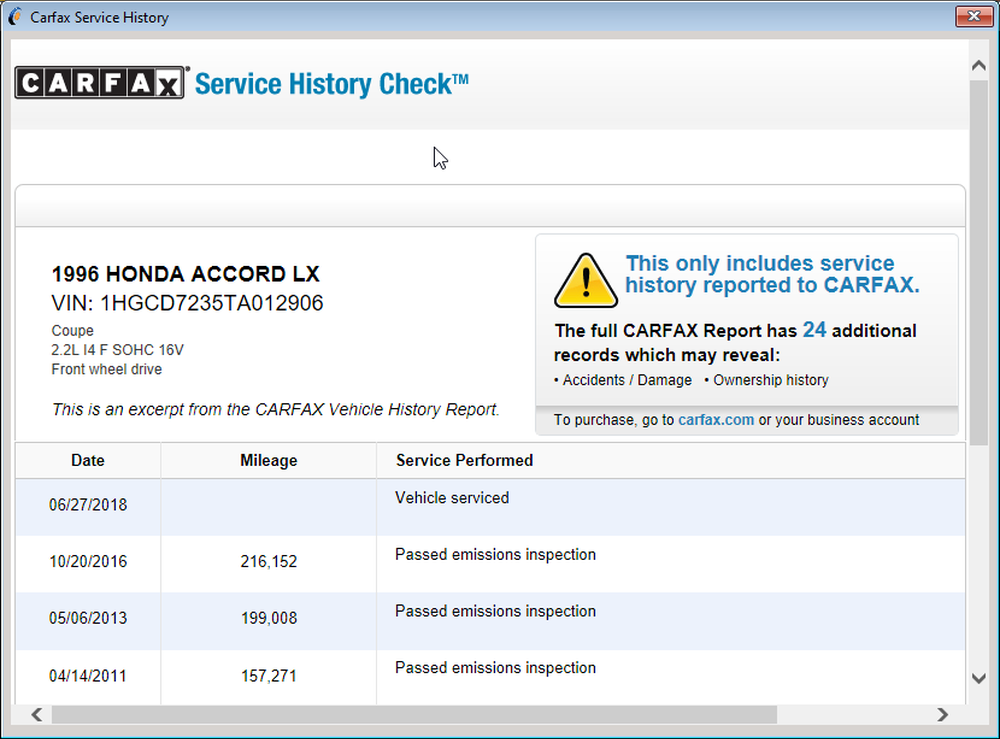1000x739 pixels.
Task: Click the 'This only includes service history' notice
Action: point(772,274)
